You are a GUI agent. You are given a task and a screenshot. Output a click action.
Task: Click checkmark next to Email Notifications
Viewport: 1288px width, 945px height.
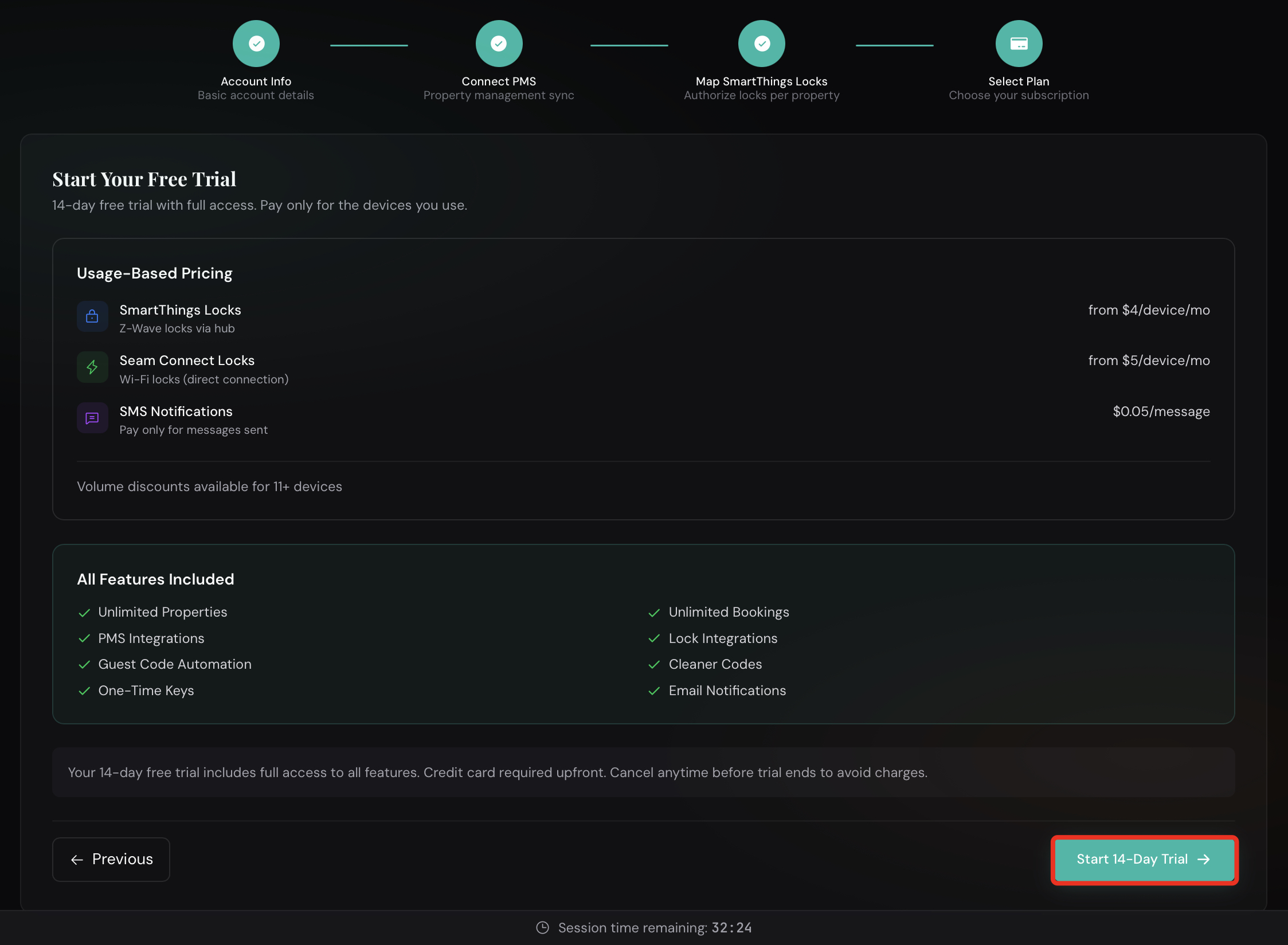click(x=654, y=691)
